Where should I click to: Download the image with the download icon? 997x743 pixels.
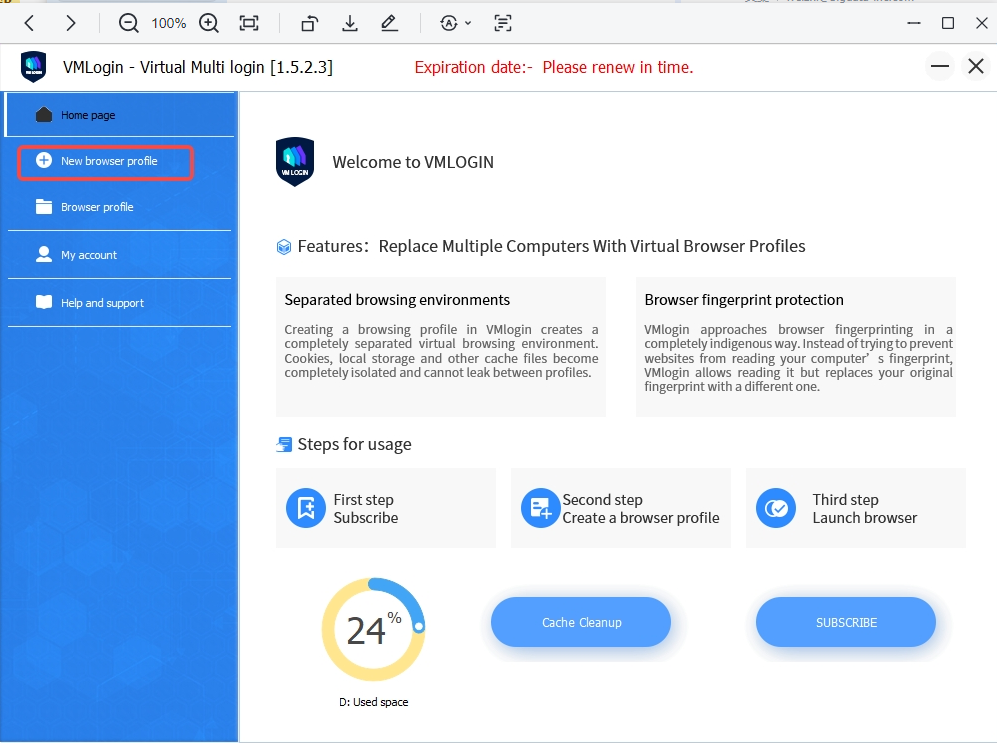[x=350, y=24]
